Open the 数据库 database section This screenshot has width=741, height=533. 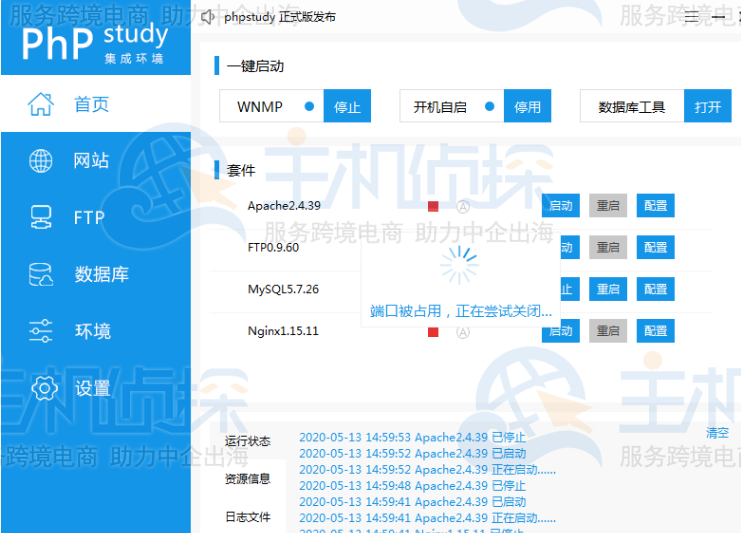click(x=96, y=274)
